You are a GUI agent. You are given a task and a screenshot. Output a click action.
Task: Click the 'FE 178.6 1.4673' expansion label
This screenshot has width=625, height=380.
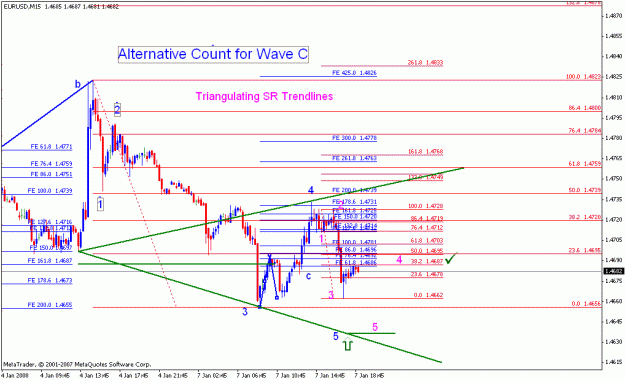[x=50, y=281]
